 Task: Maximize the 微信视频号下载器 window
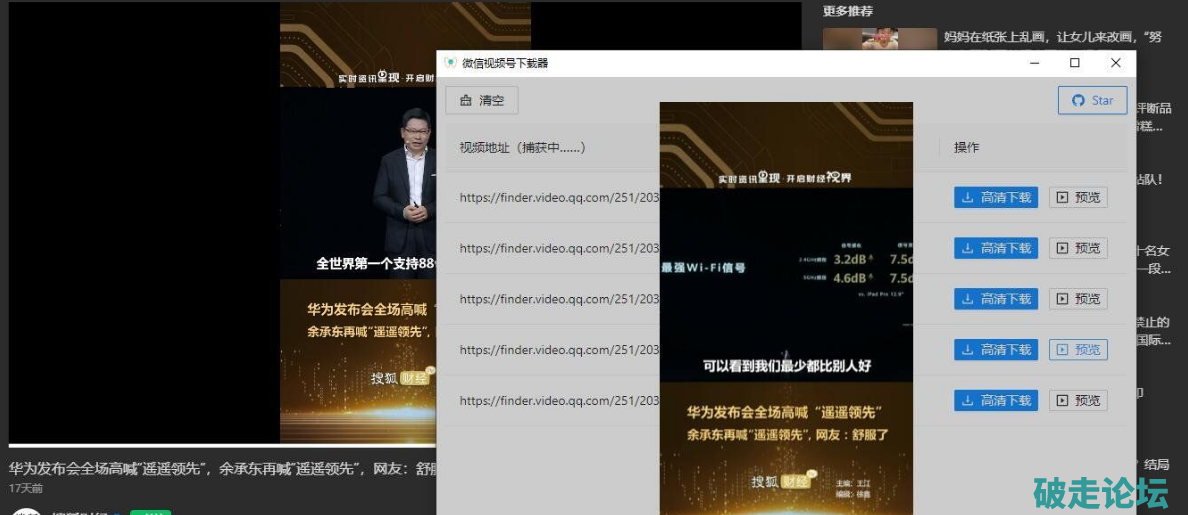(1075, 63)
